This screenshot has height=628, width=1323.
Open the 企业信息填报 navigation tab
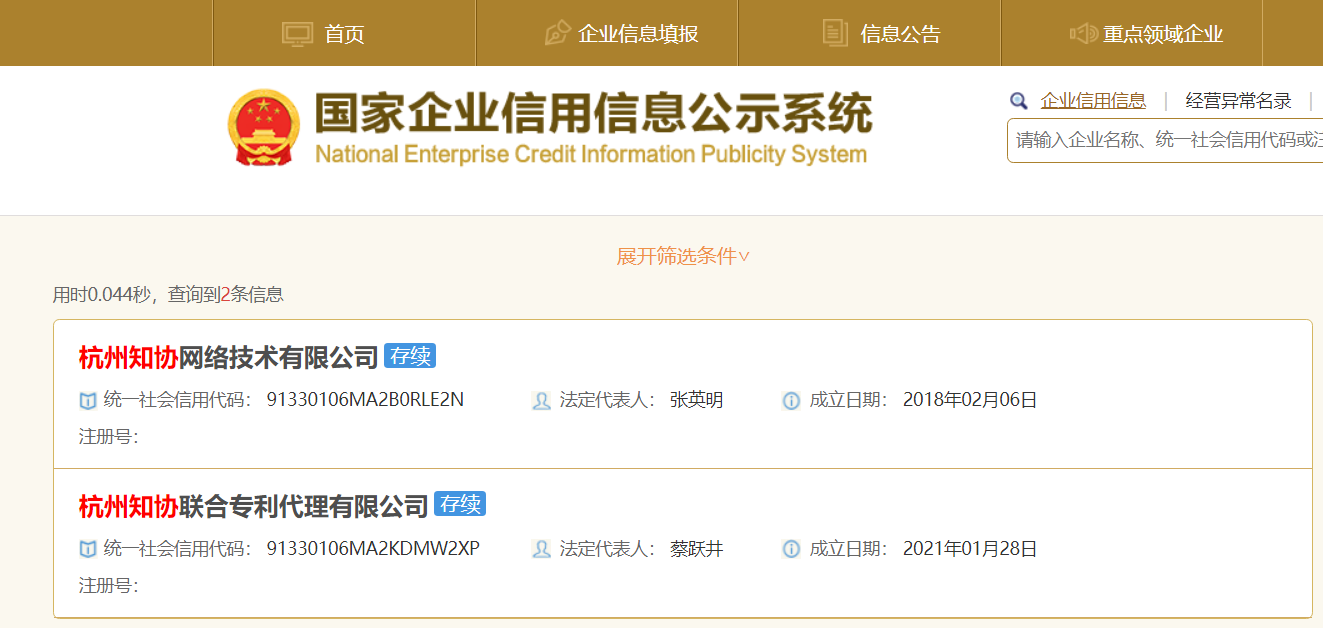click(x=607, y=33)
